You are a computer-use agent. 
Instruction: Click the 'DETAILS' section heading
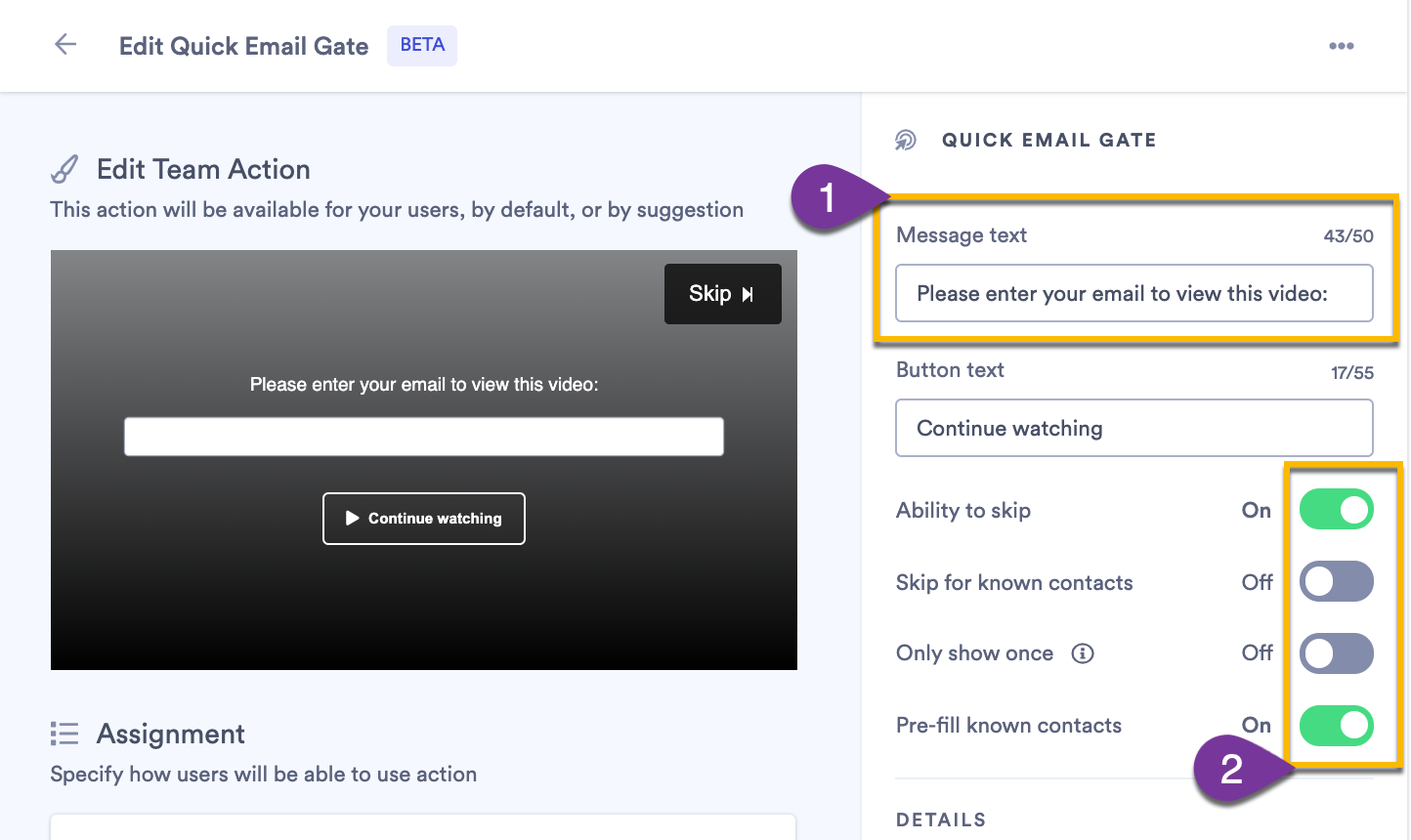click(941, 819)
